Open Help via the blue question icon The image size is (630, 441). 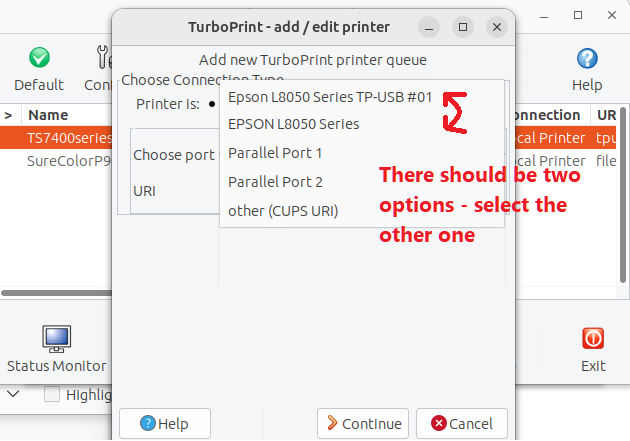pos(587,59)
